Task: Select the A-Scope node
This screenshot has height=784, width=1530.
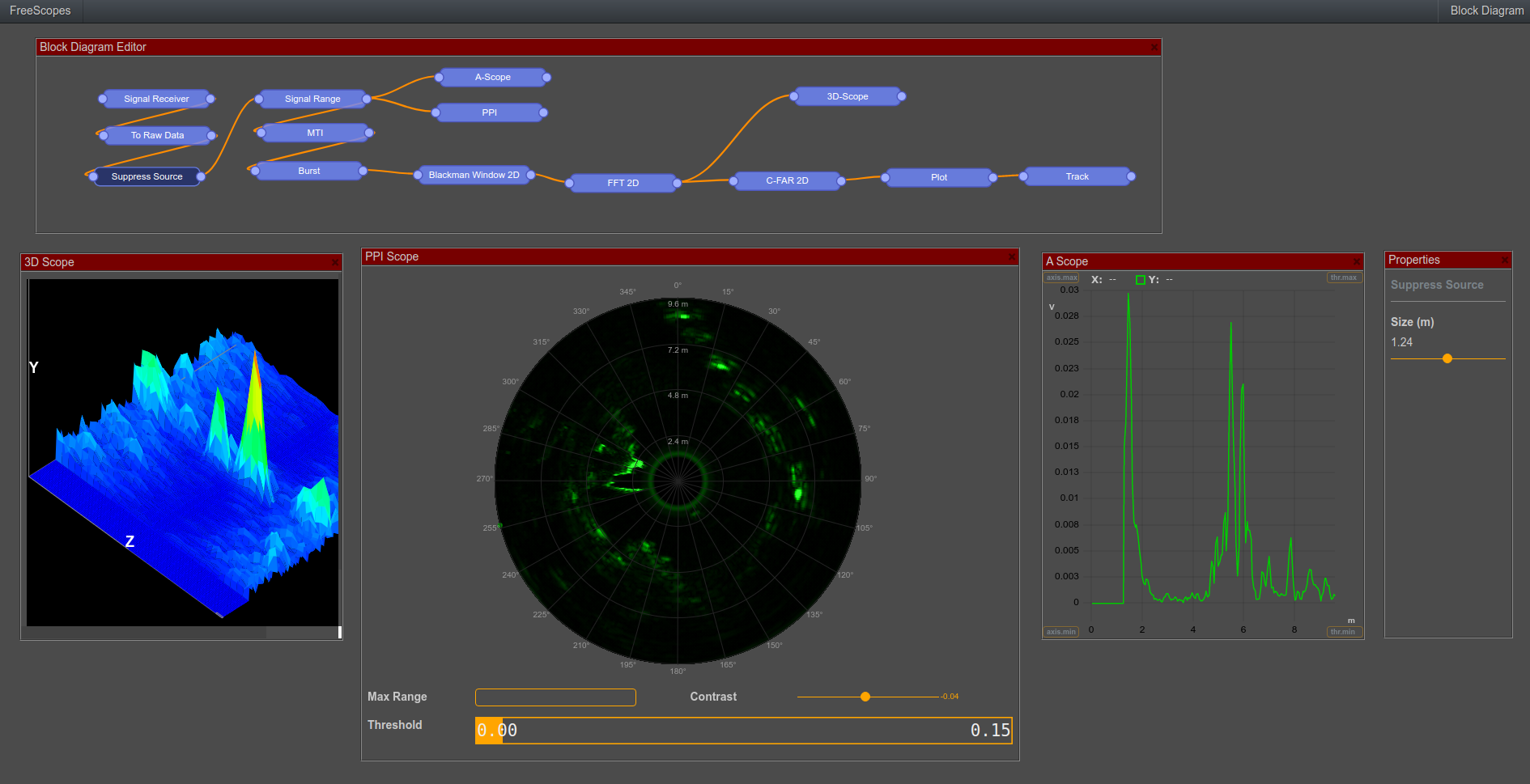Action: point(494,77)
